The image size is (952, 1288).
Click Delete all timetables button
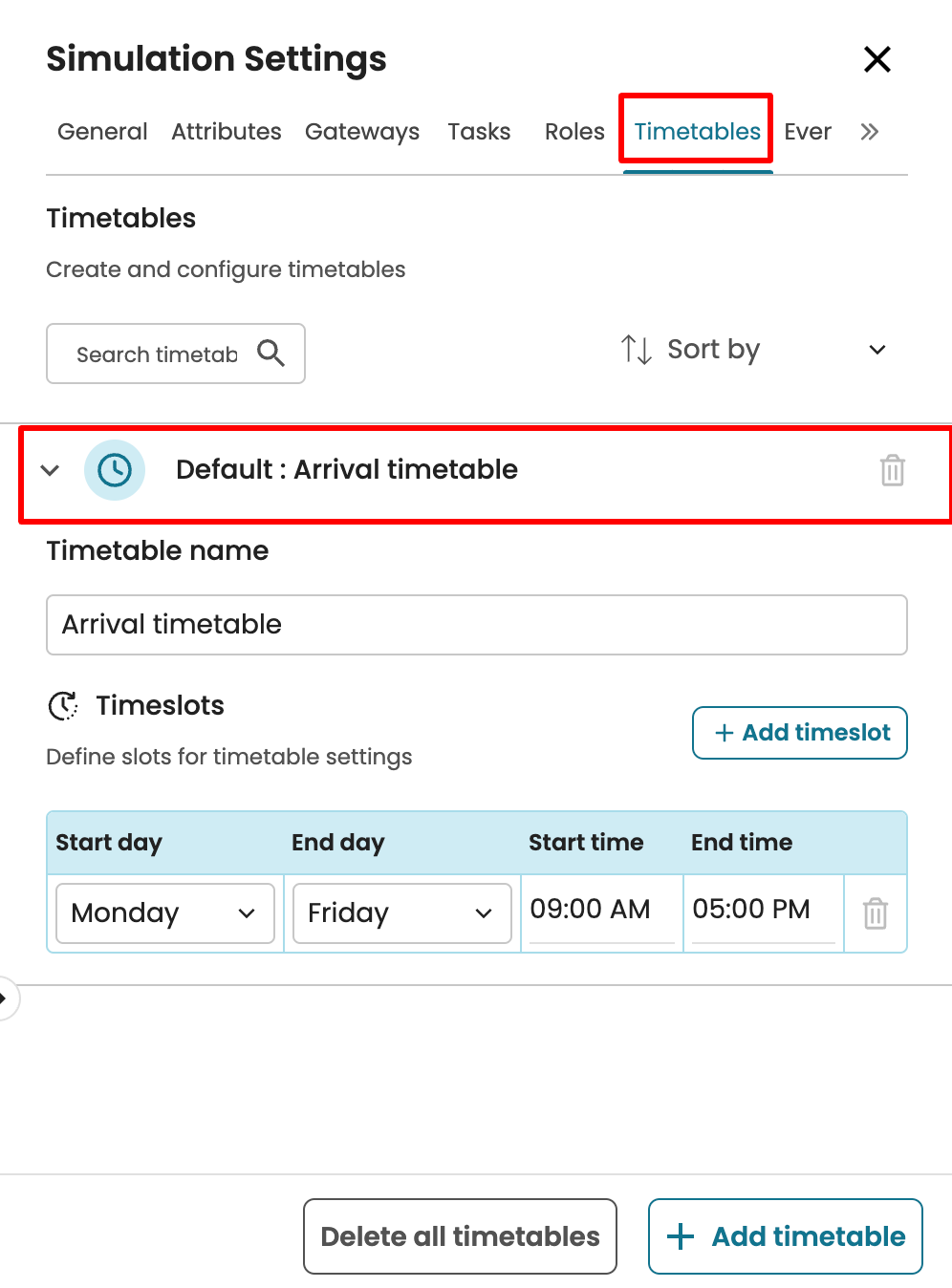tap(460, 1236)
